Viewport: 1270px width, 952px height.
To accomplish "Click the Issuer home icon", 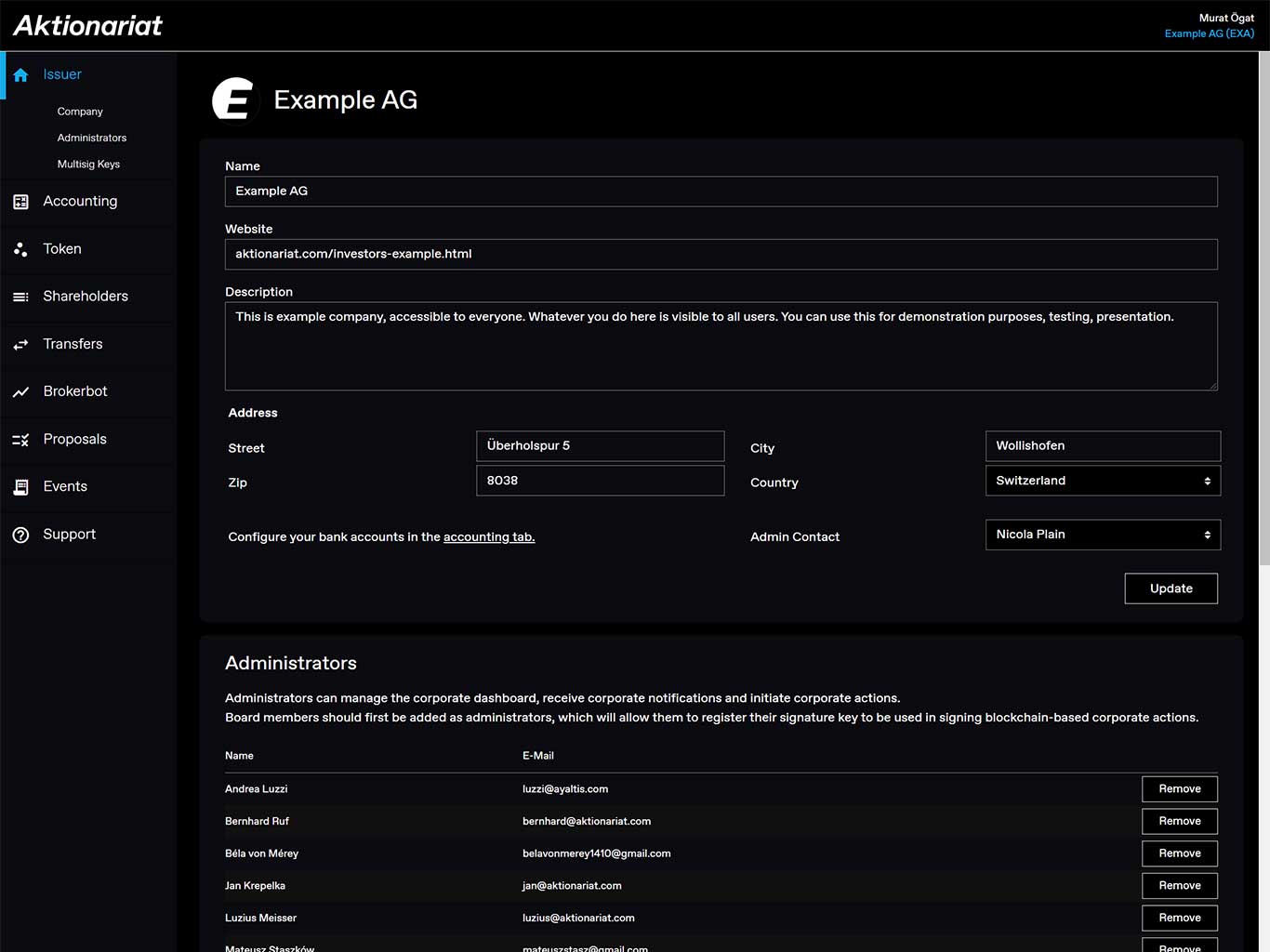I will coord(20,75).
